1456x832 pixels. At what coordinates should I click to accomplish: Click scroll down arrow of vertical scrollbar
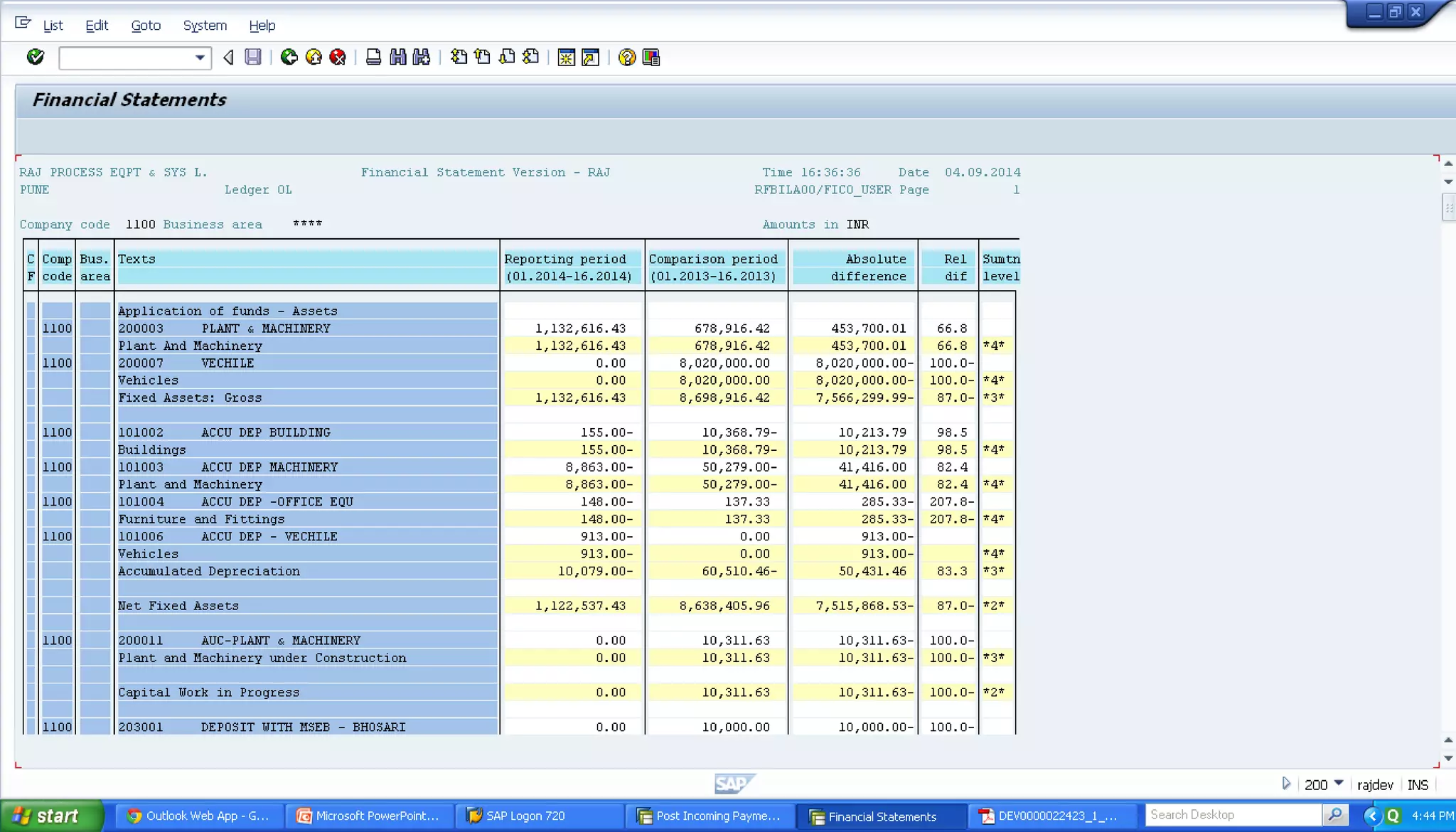1448,758
